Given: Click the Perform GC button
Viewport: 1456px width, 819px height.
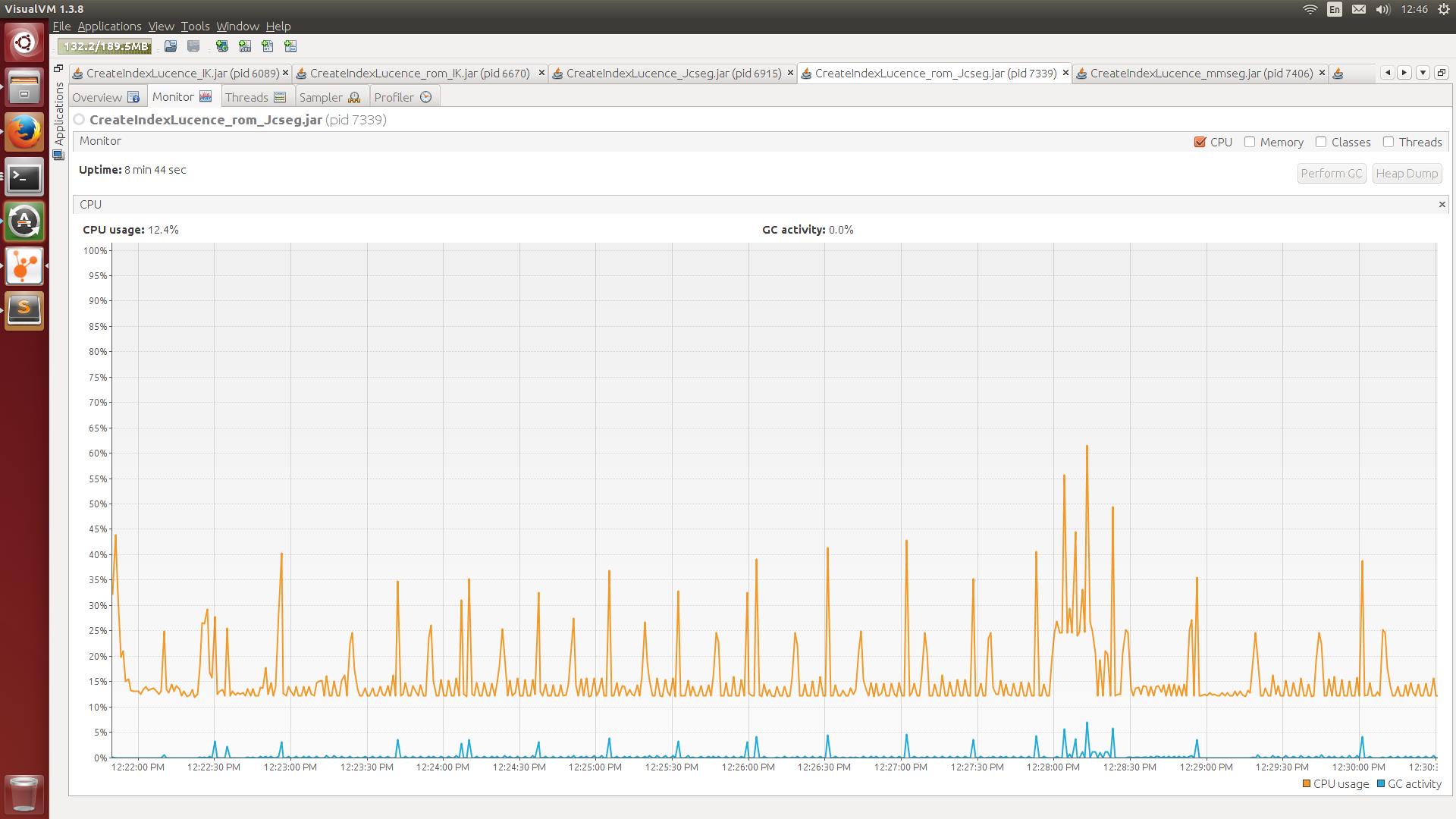Looking at the screenshot, I should (1332, 174).
